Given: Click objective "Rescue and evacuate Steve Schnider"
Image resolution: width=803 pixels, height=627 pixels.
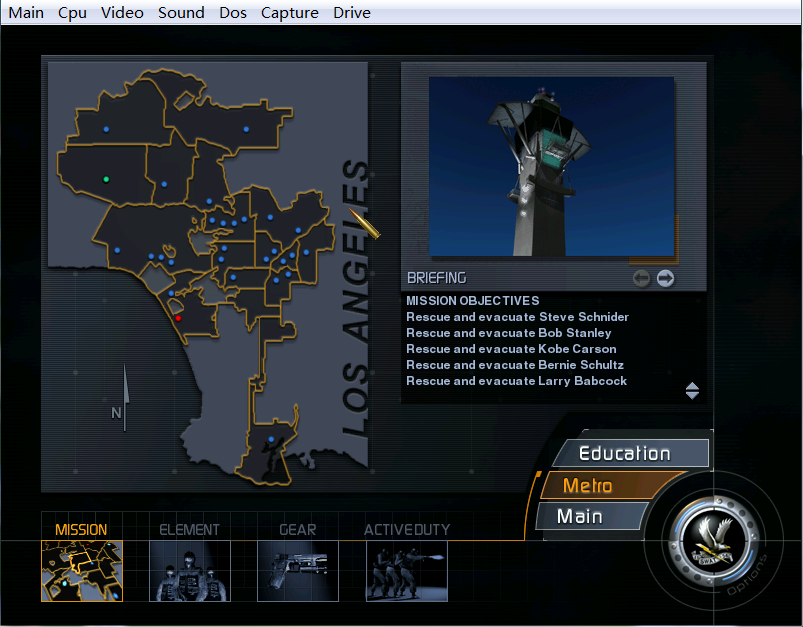Looking at the screenshot, I should pos(517,317).
